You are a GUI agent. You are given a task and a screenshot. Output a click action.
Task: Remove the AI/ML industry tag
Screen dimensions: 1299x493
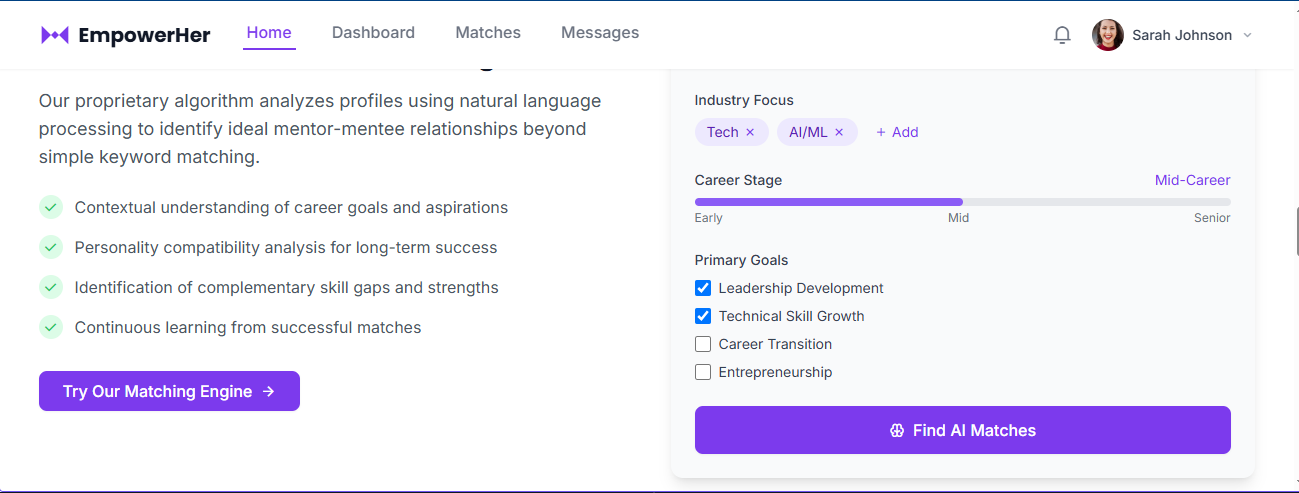(x=839, y=132)
